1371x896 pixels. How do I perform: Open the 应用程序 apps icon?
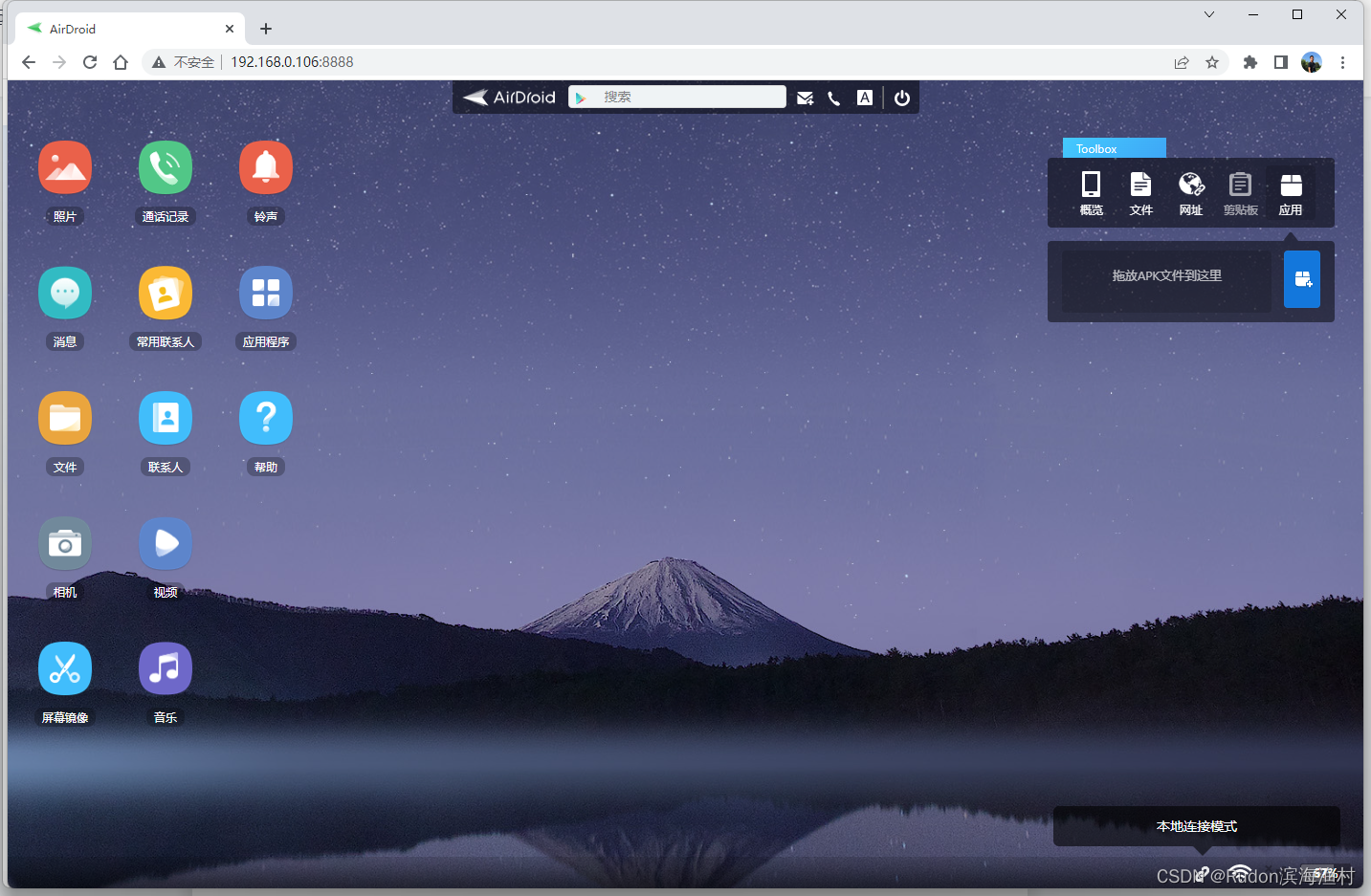[x=266, y=294]
